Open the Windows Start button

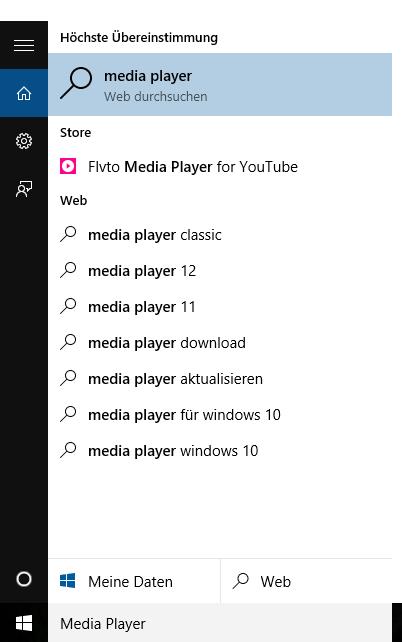24,623
